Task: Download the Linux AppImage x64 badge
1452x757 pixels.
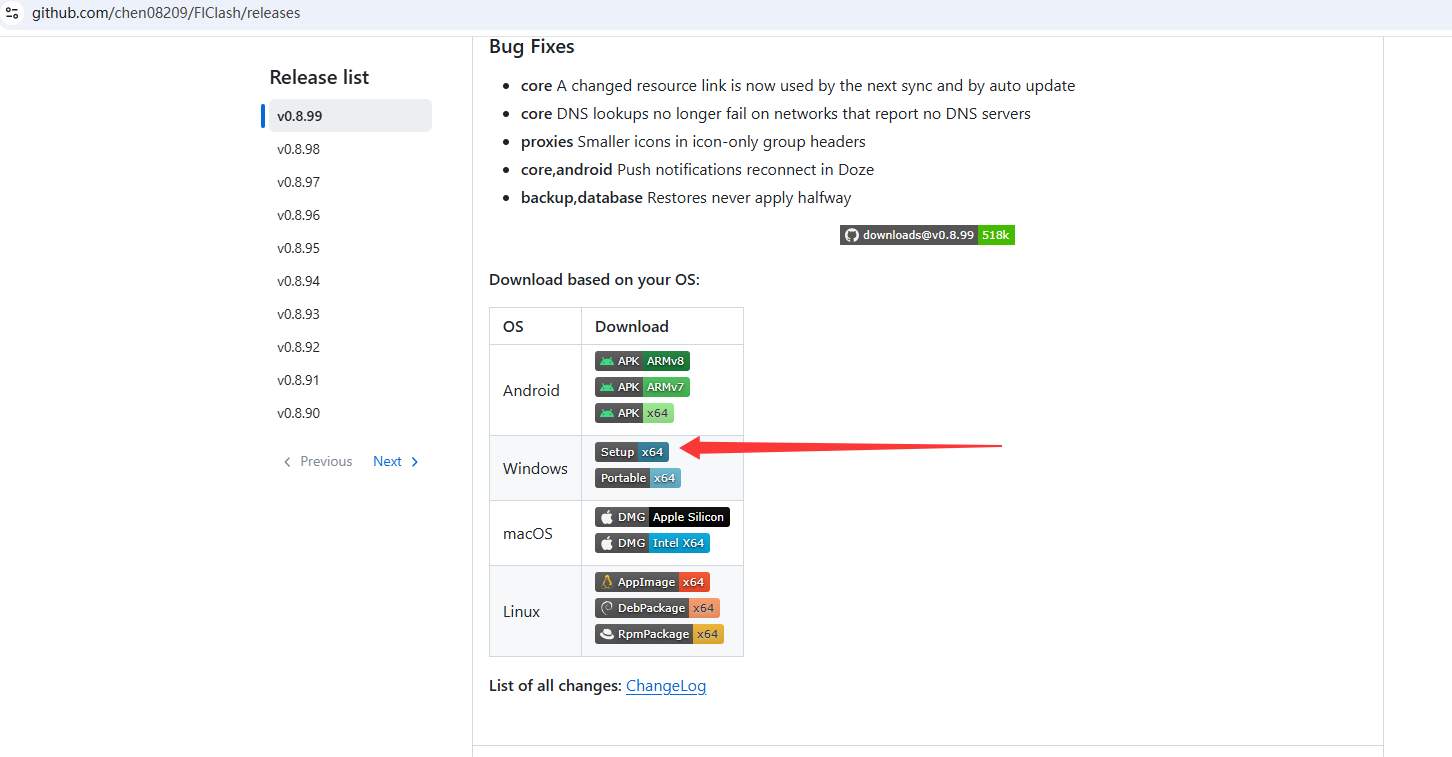Action: [652, 582]
